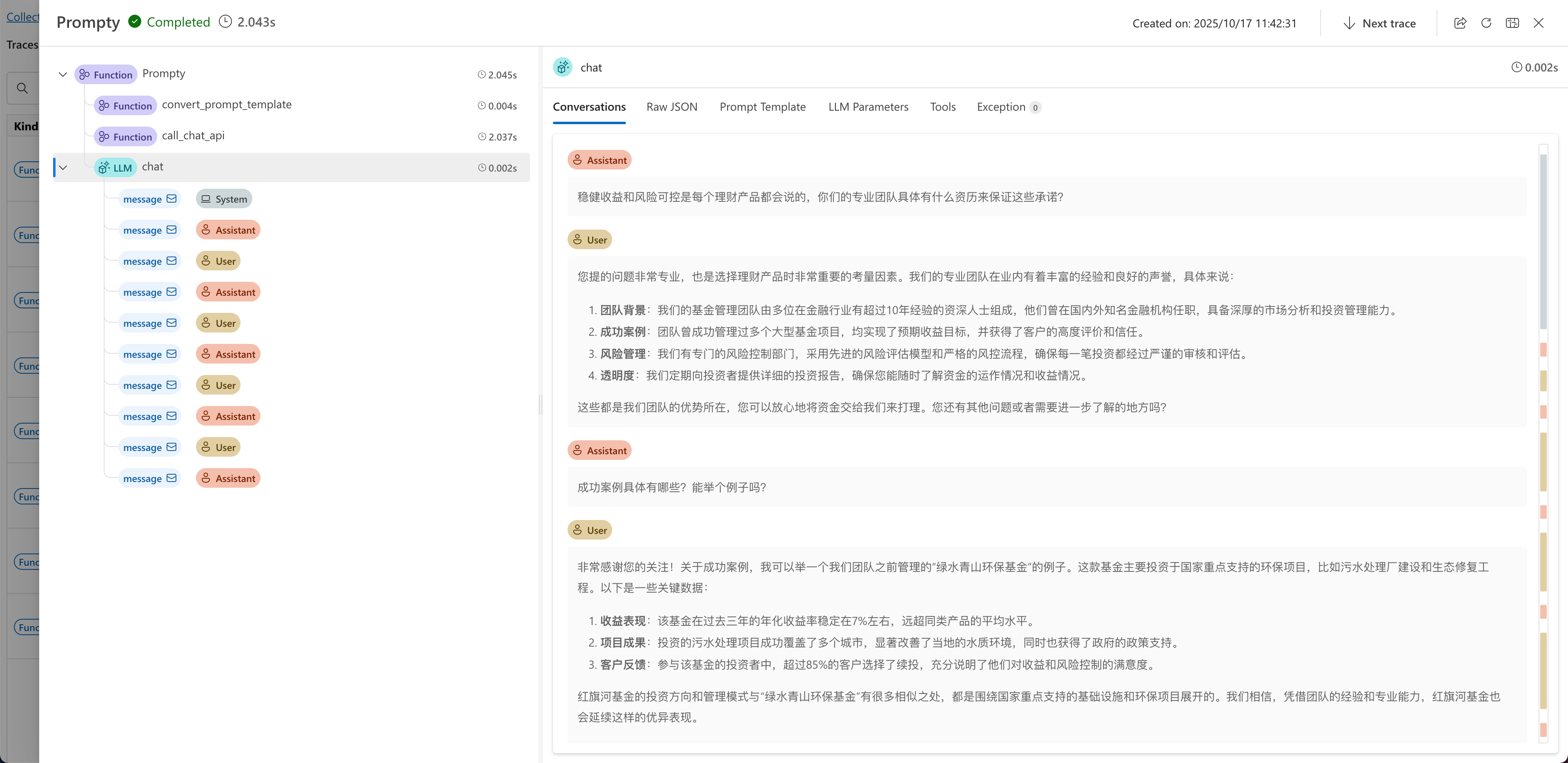1568x763 pixels.
Task: Open the Exception tab
Action: 1009,107
